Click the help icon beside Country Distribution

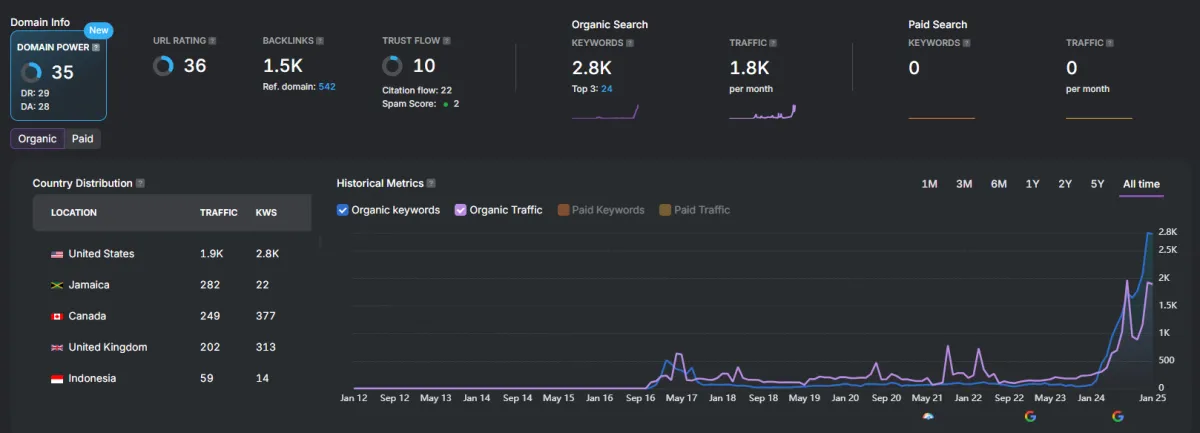(140, 184)
